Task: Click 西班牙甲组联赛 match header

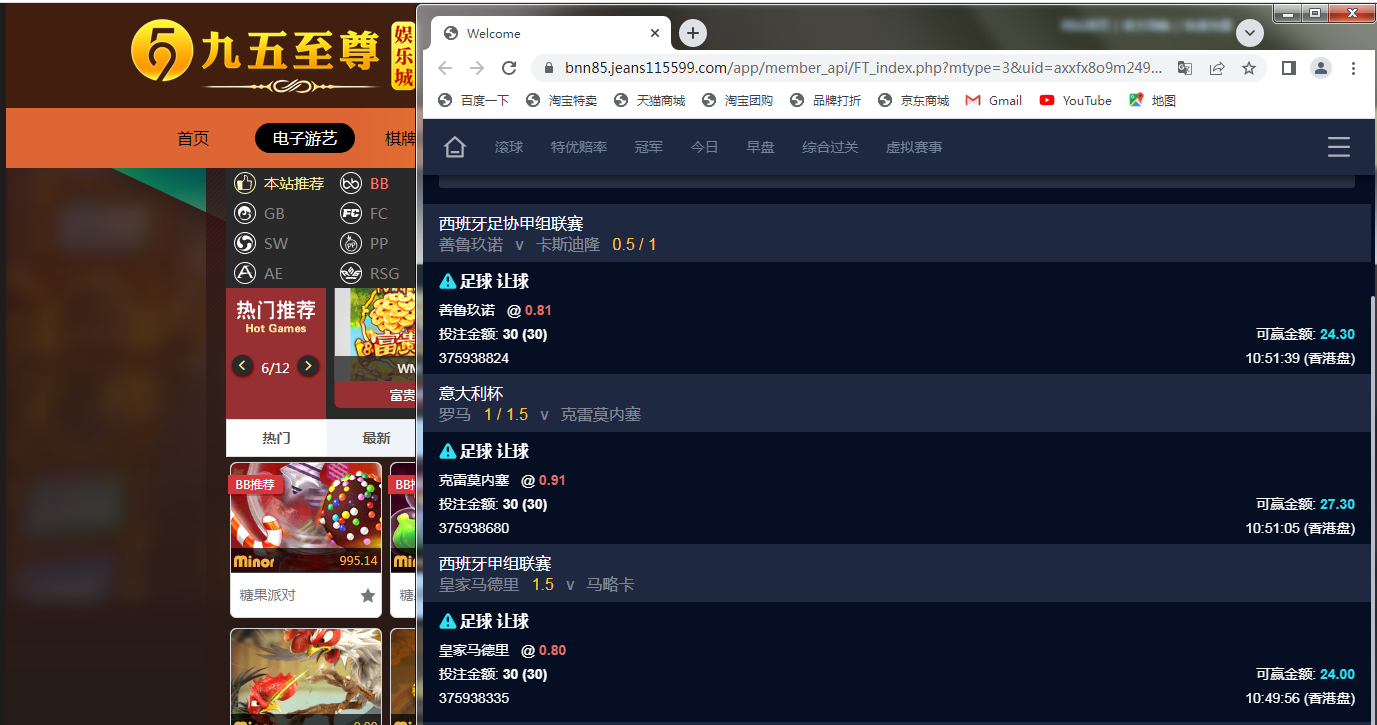Action: tap(897, 573)
